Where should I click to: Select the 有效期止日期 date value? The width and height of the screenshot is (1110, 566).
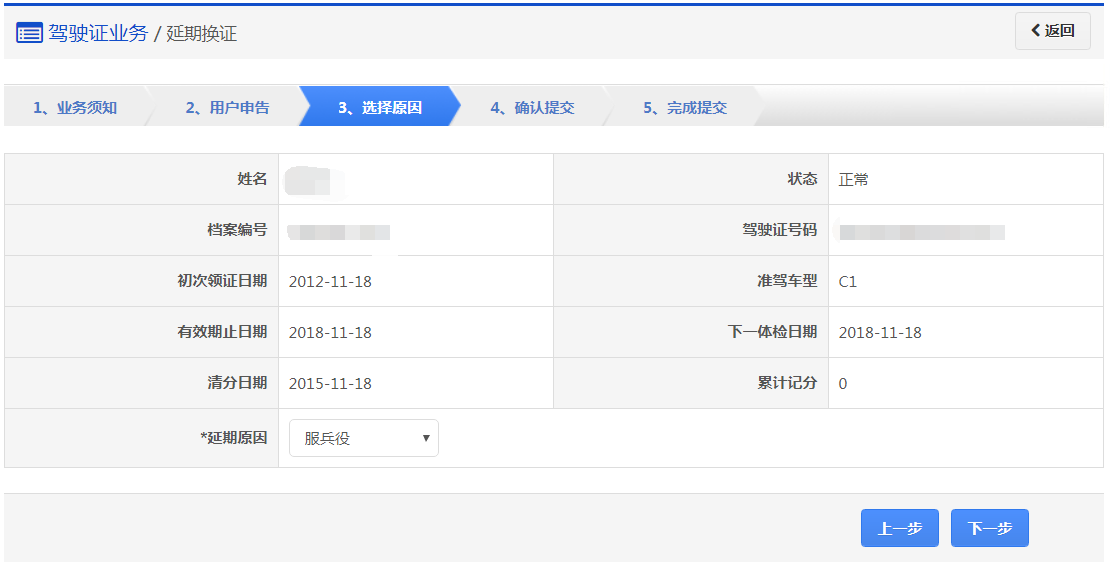click(x=330, y=333)
